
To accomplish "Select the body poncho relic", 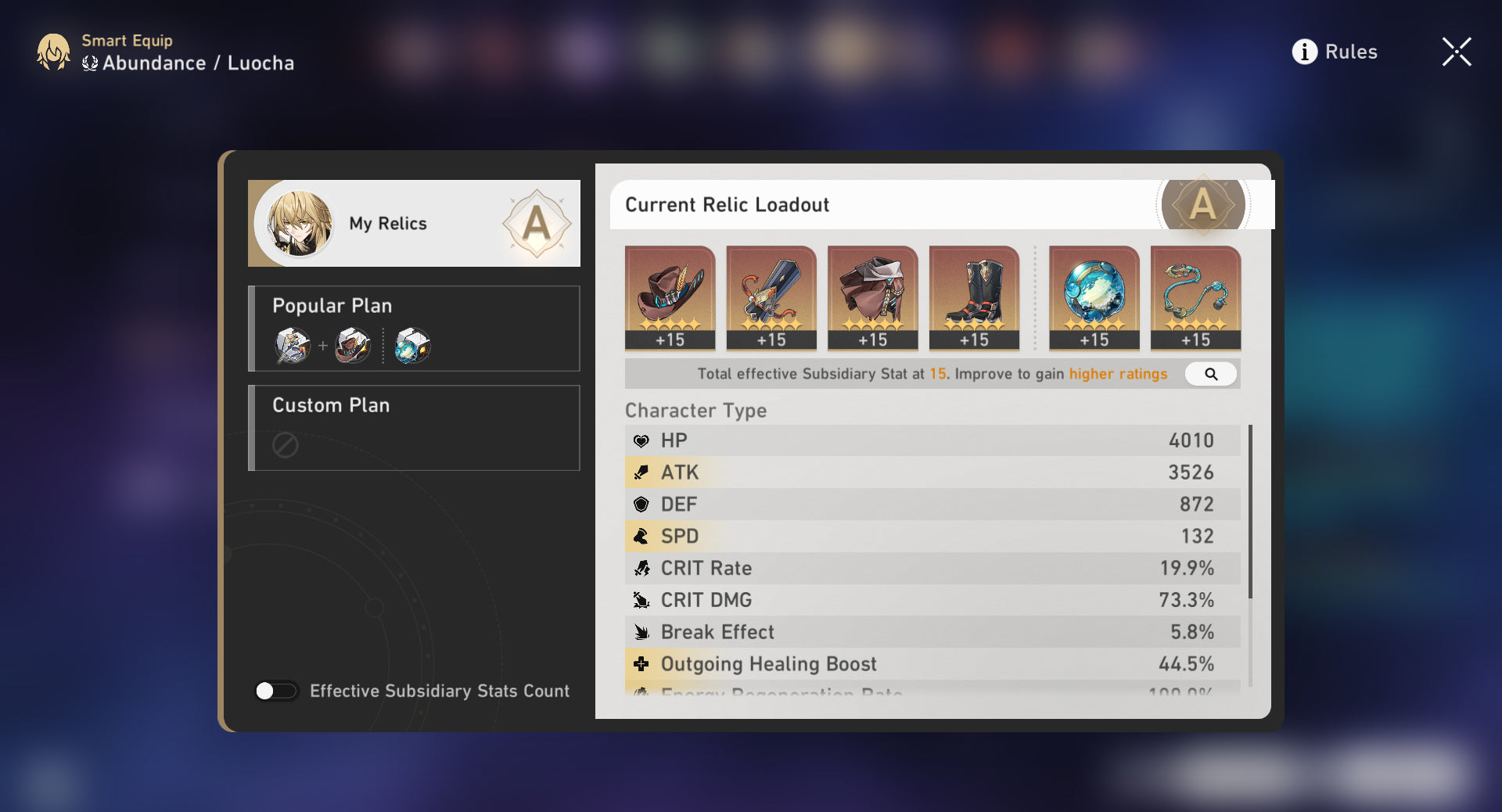I will coord(872,297).
